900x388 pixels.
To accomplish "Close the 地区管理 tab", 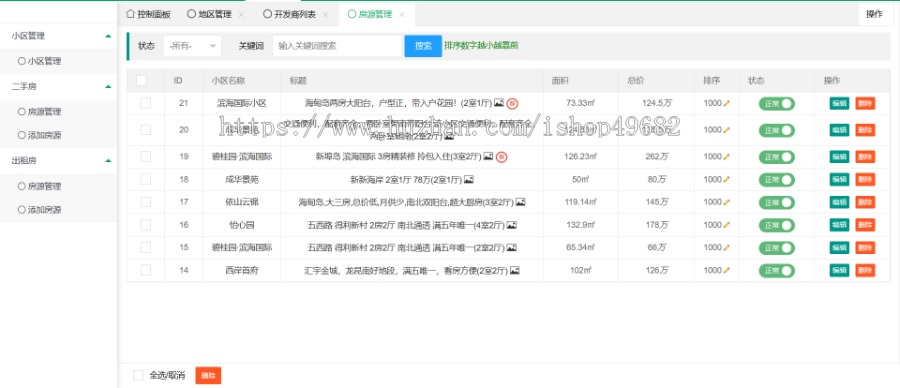I will click(241, 15).
